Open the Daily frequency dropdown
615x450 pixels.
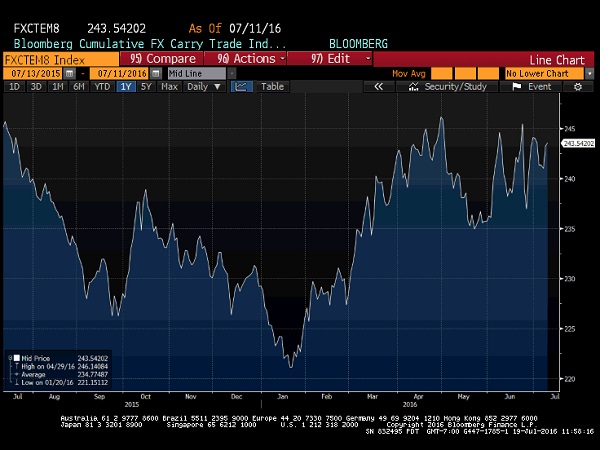(x=203, y=87)
